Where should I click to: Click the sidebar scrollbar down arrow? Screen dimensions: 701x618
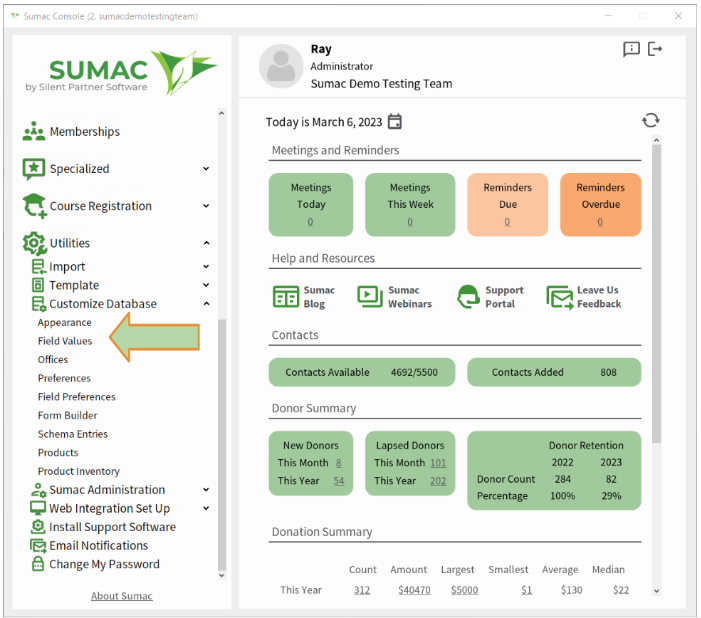click(222, 576)
